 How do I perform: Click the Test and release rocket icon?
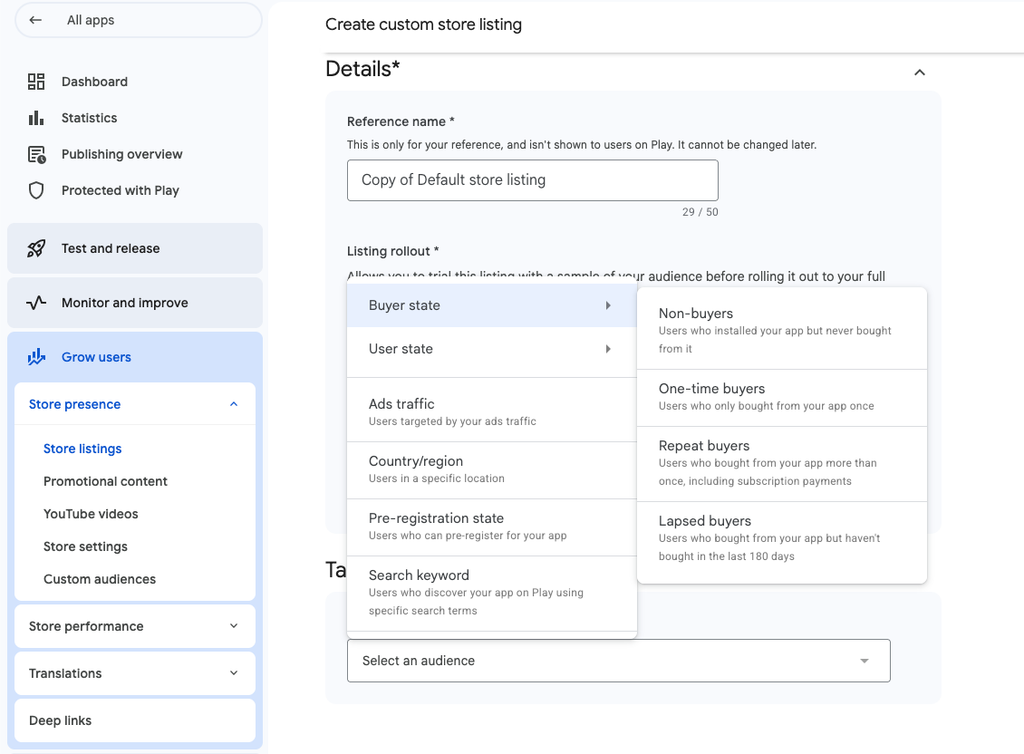[36, 249]
